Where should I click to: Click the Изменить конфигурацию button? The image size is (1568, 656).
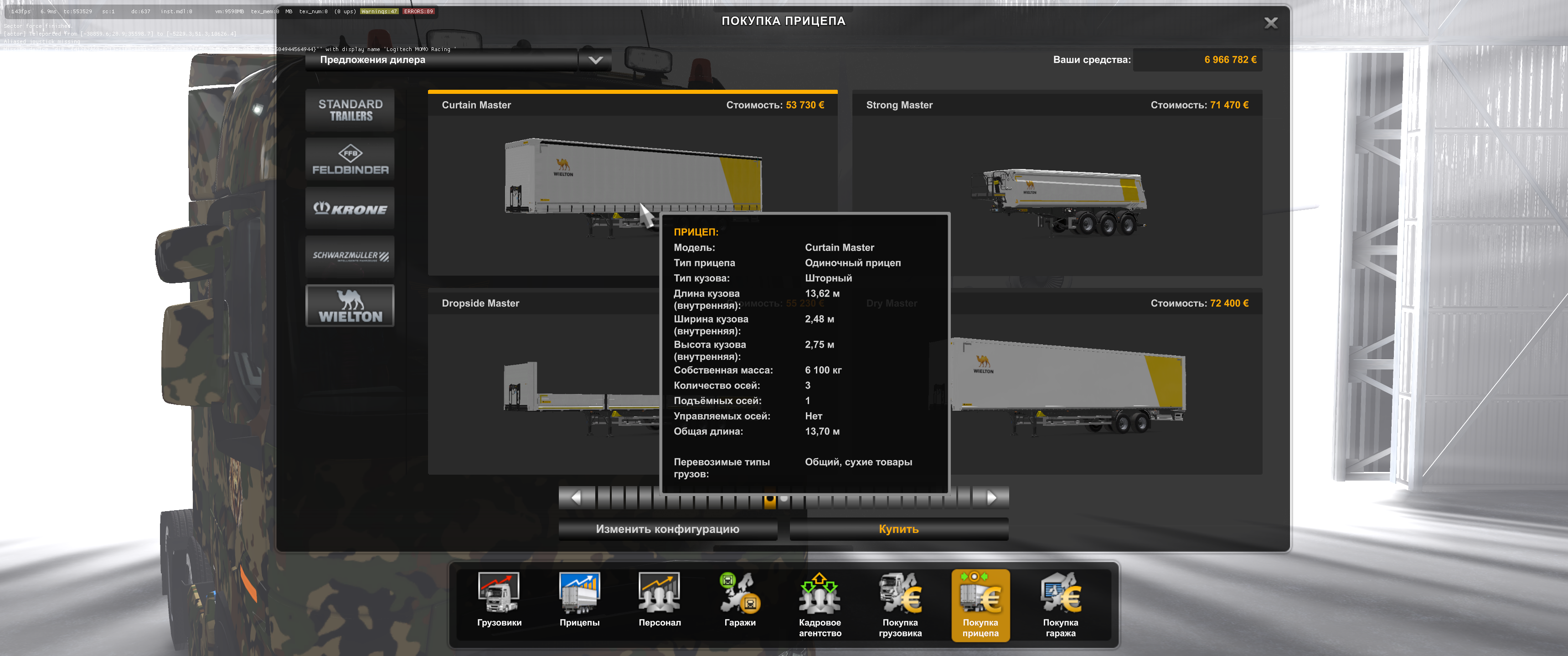pos(668,529)
